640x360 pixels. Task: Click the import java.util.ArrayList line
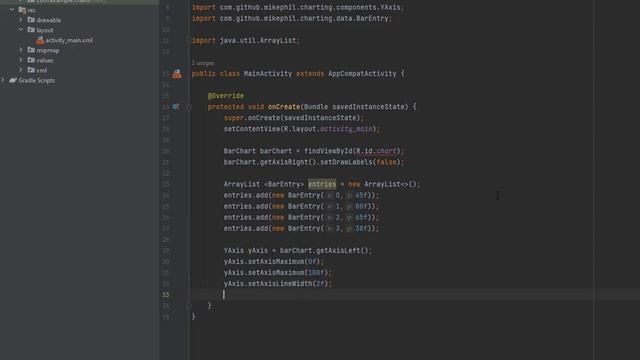[x=246, y=40]
